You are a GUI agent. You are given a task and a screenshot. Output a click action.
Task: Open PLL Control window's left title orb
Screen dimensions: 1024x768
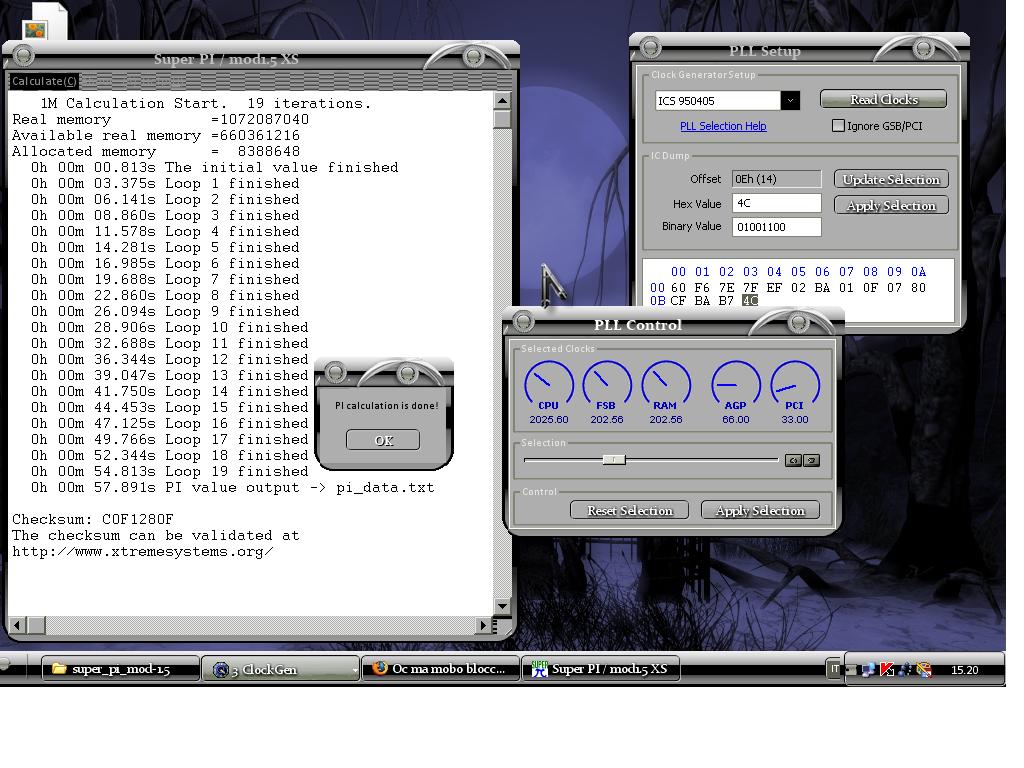[x=523, y=321]
